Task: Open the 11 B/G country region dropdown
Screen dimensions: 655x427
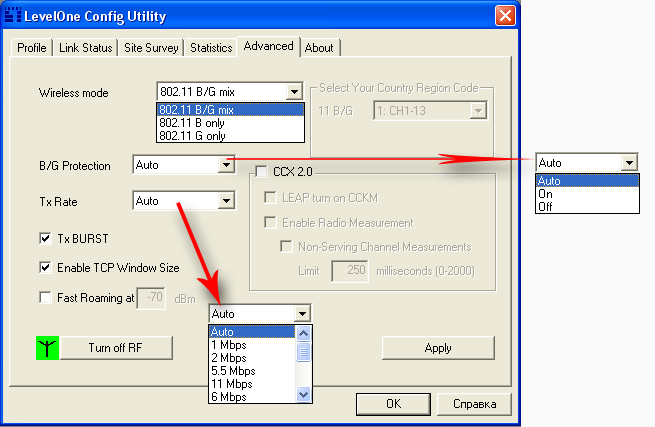Action: click(478, 111)
